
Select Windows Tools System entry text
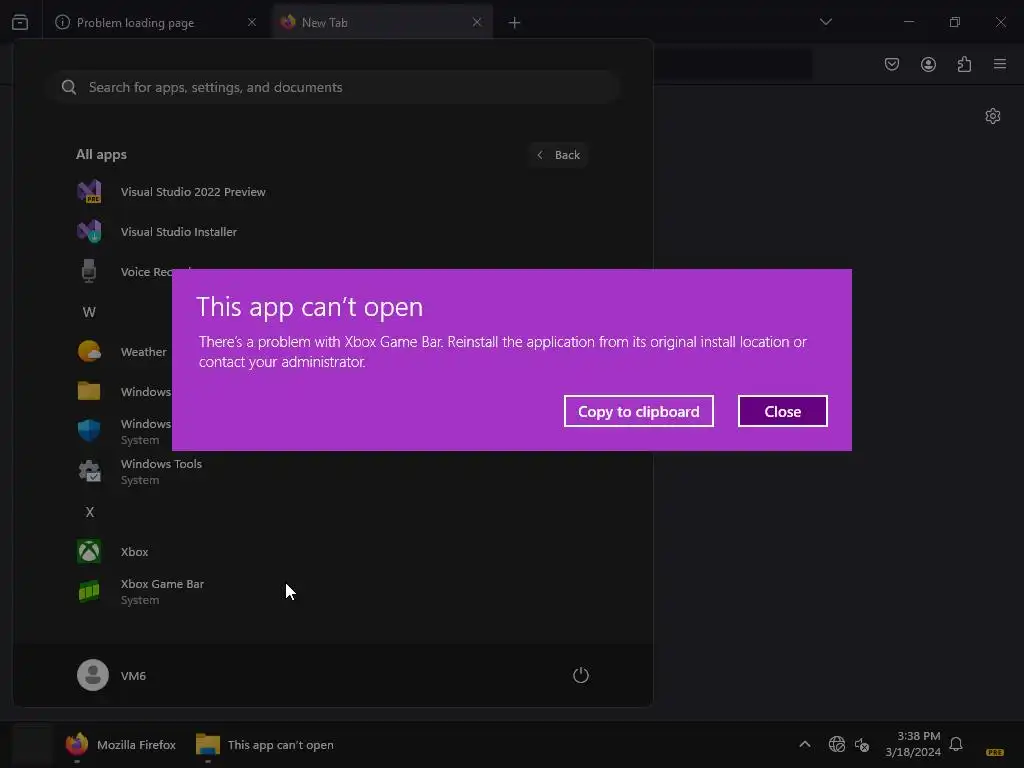click(161, 472)
